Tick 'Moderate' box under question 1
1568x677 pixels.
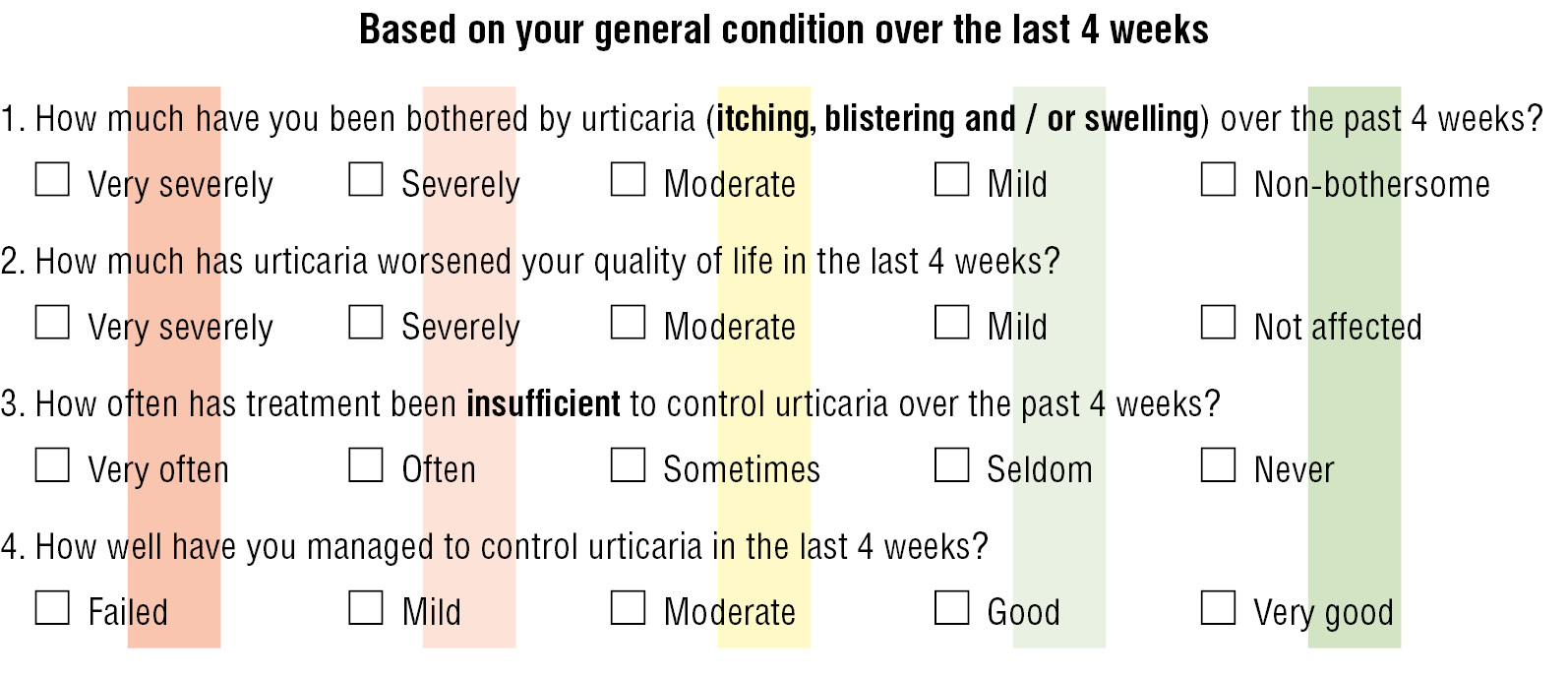628,180
